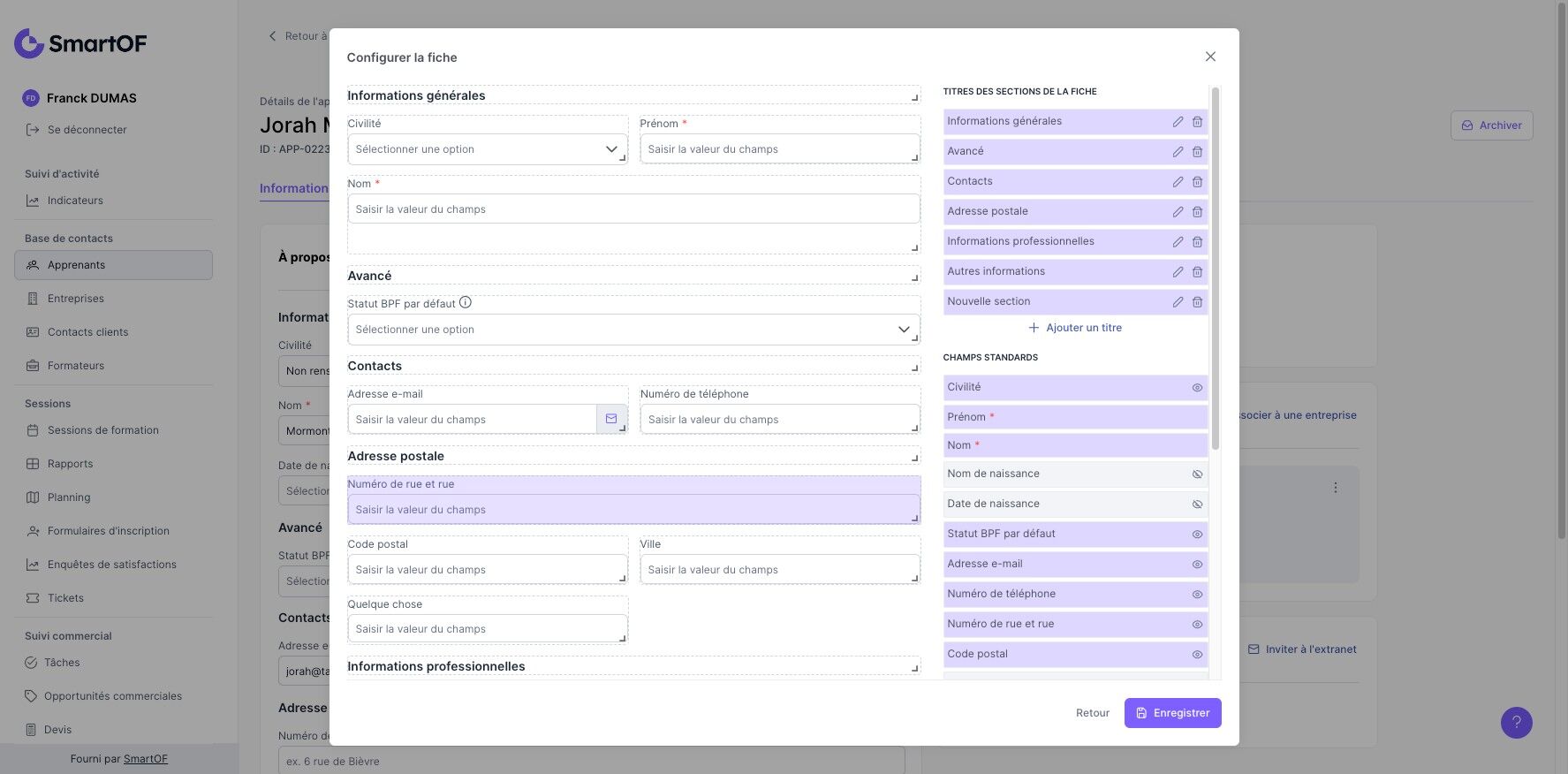The width and height of the screenshot is (1568, 774).
Task: Go to Sessions de formation menu
Action: (x=102, y=430)
